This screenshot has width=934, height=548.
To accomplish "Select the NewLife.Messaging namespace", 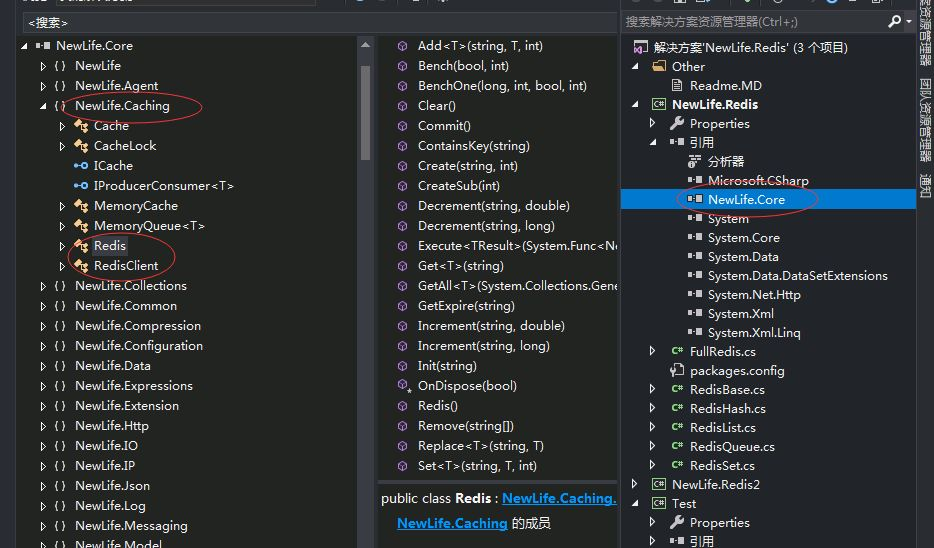I will (x=131, y=526).
